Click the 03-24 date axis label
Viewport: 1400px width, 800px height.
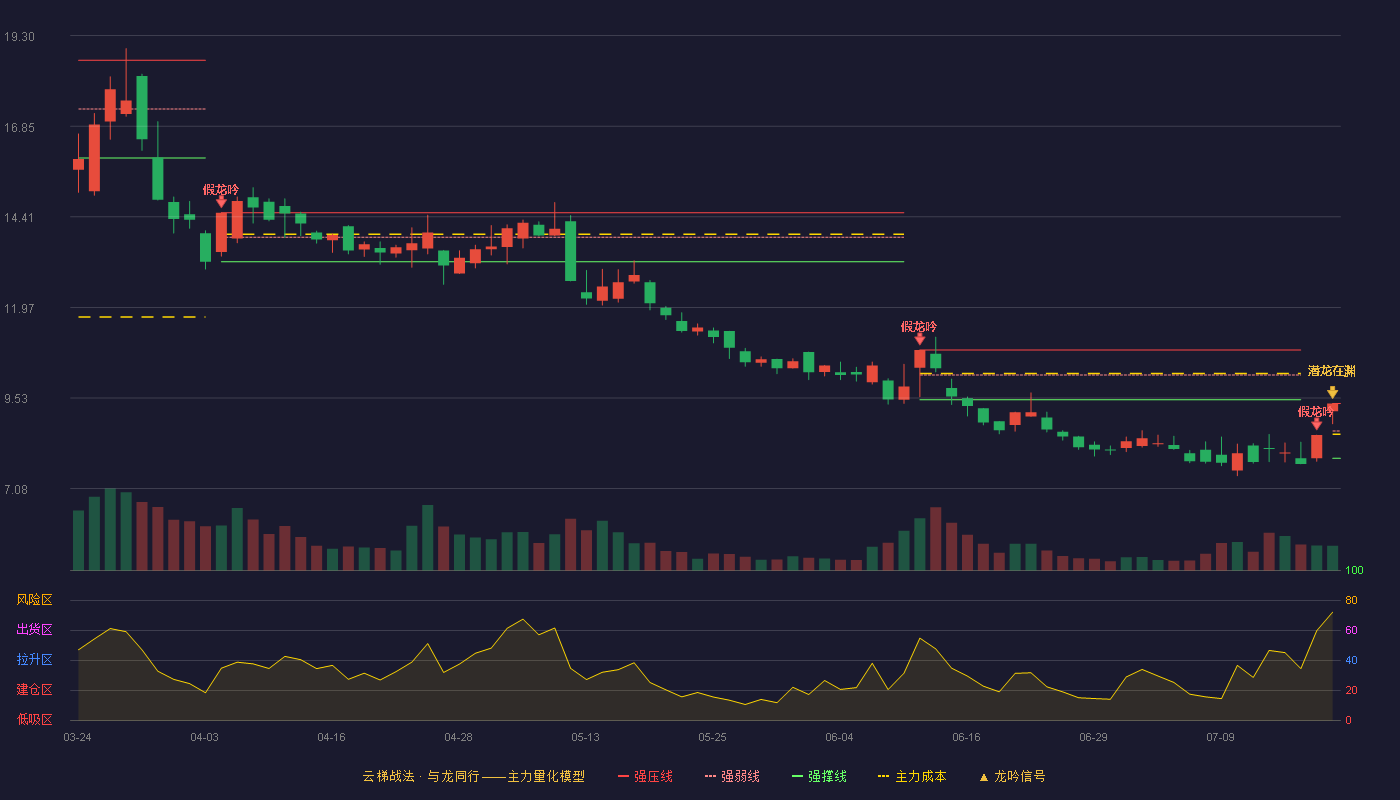click(77, 737)
